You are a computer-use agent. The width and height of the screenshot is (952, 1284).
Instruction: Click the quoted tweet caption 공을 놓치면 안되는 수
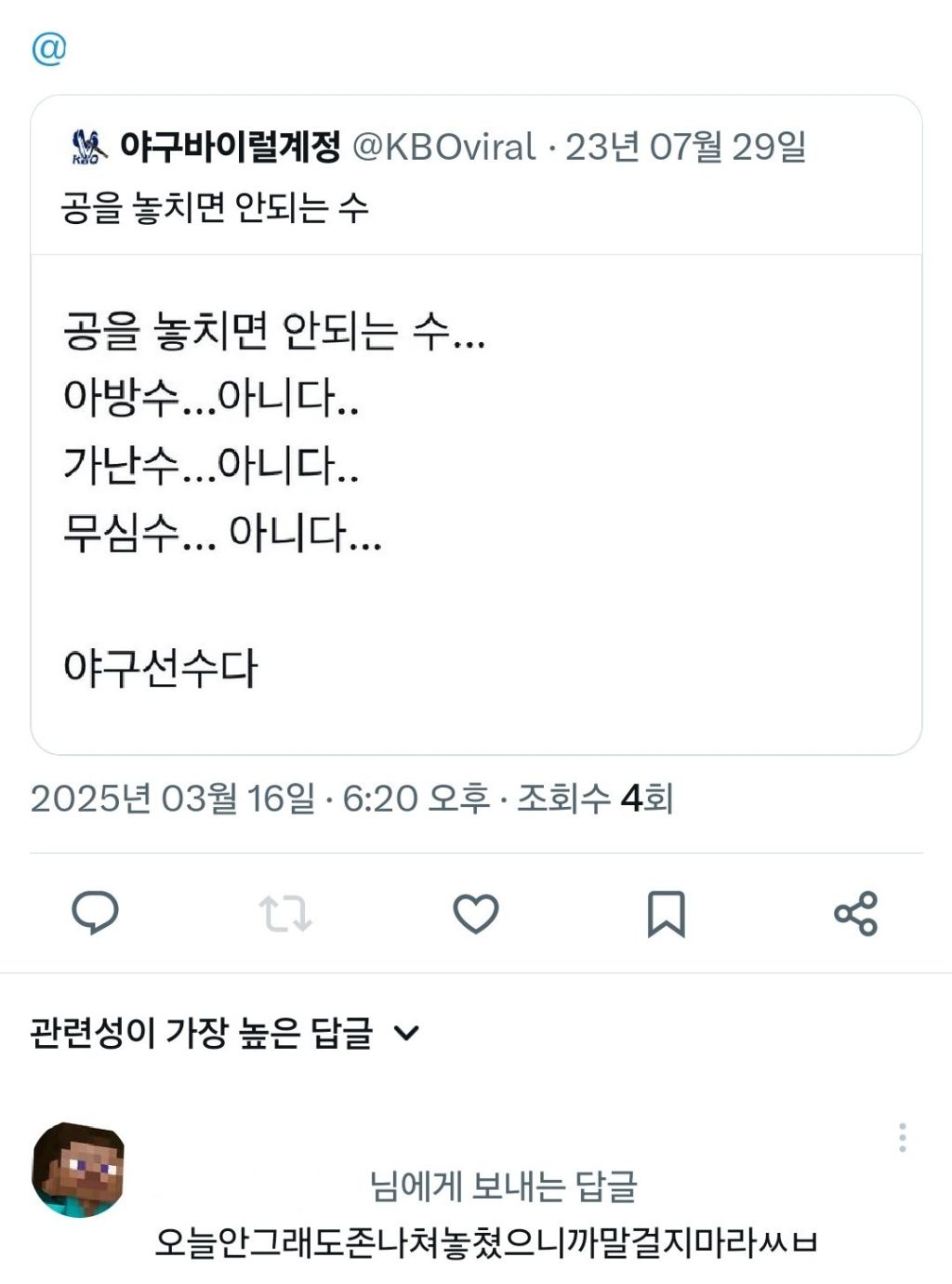(215, 206)
